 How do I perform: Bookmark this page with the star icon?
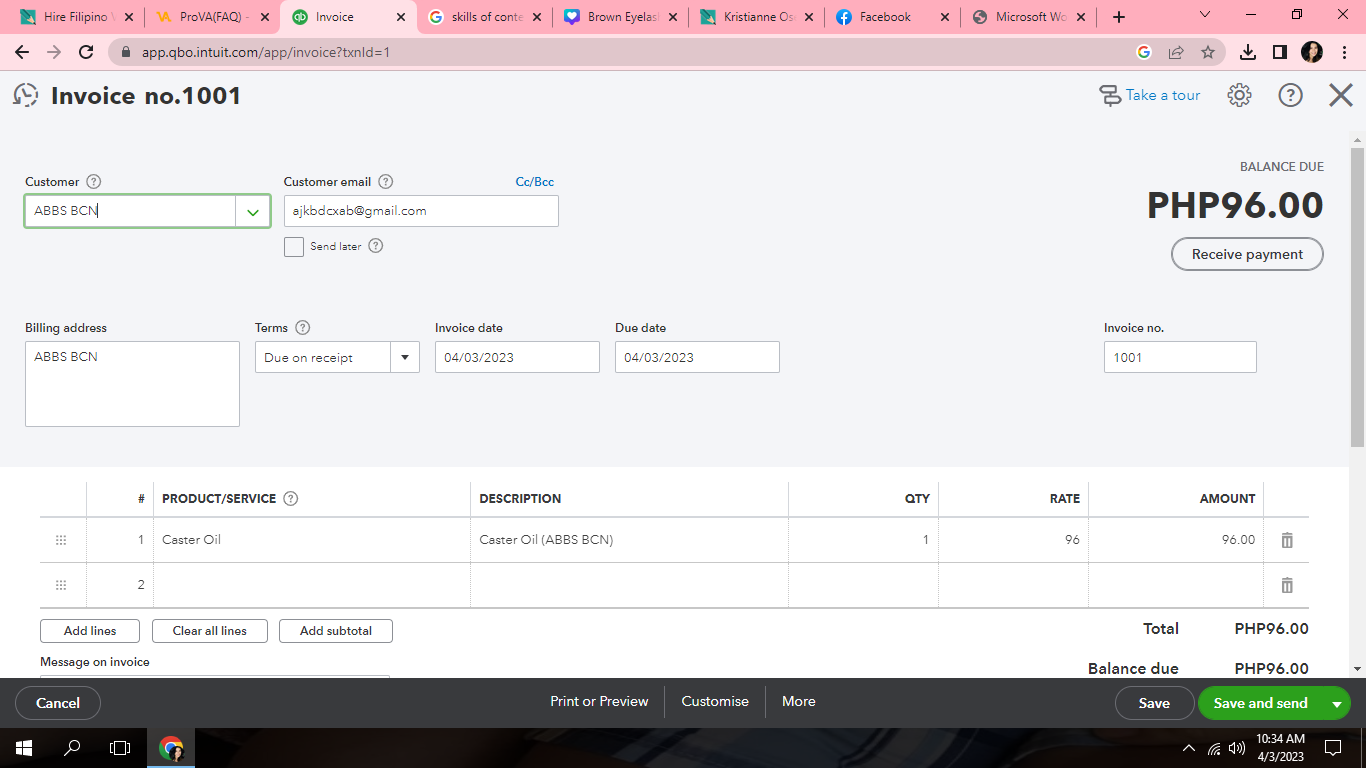point(1208,52)
